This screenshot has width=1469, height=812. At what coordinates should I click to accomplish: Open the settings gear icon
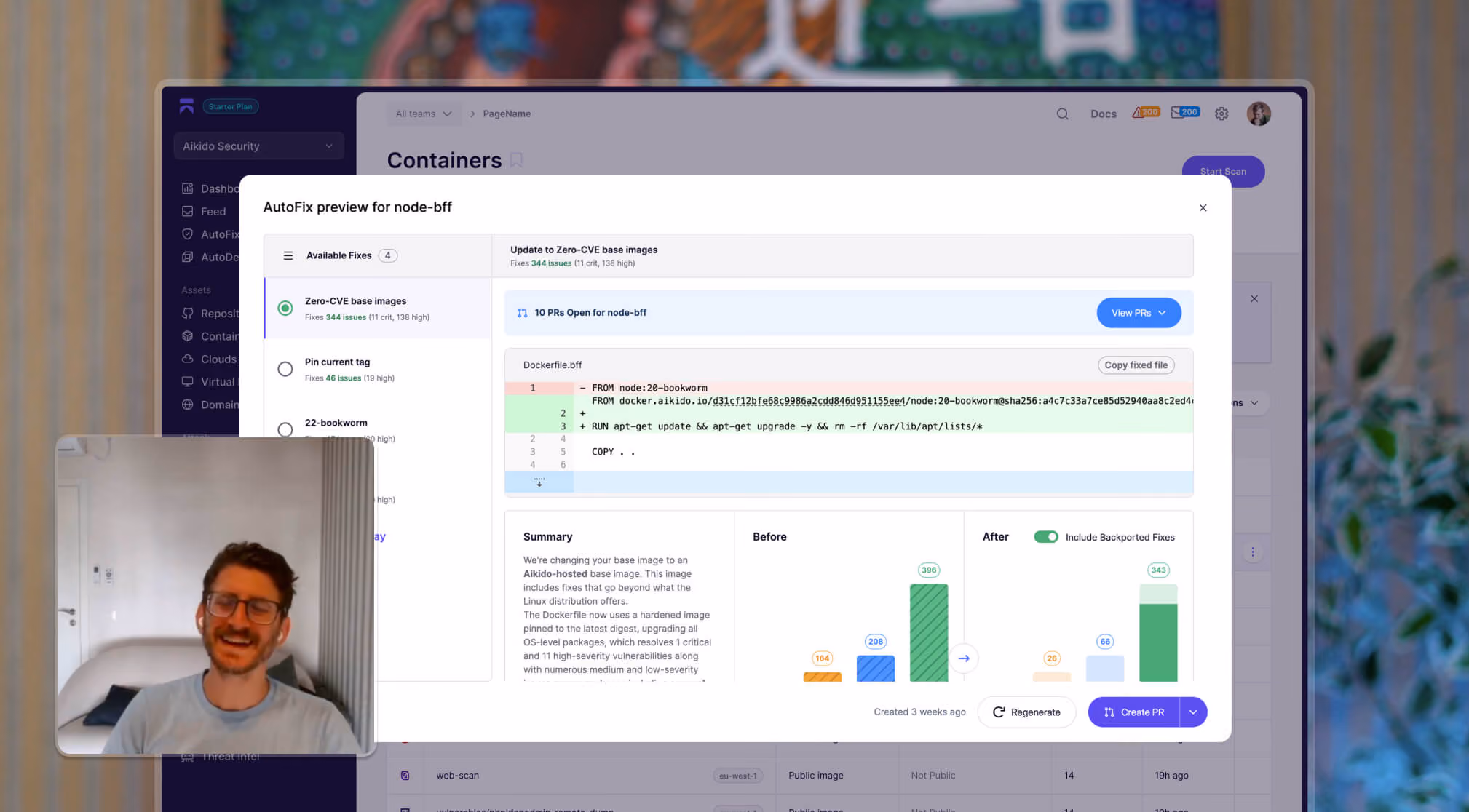1221,114
